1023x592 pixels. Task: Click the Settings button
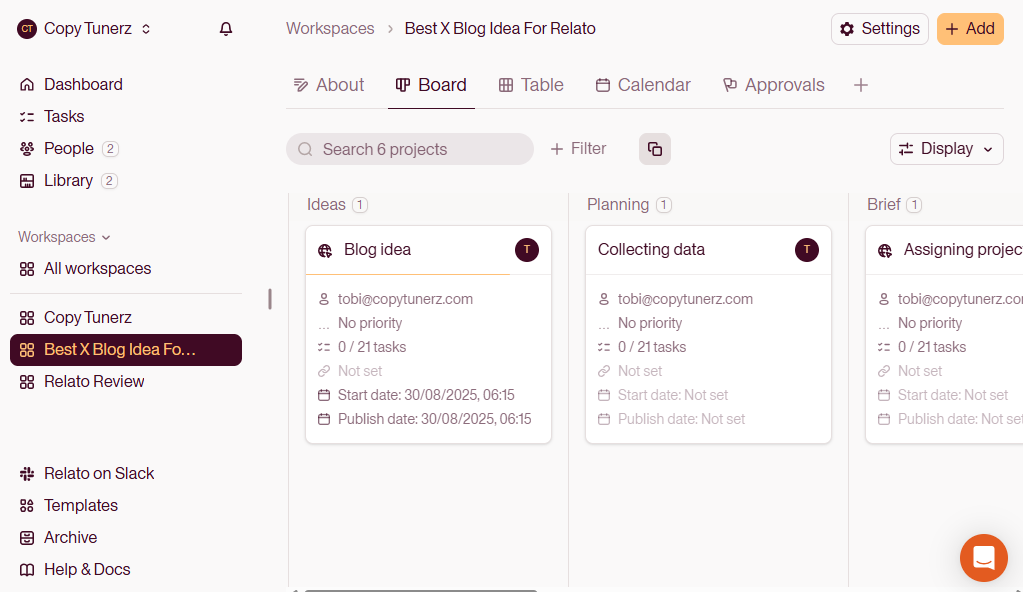pos(879,29)
